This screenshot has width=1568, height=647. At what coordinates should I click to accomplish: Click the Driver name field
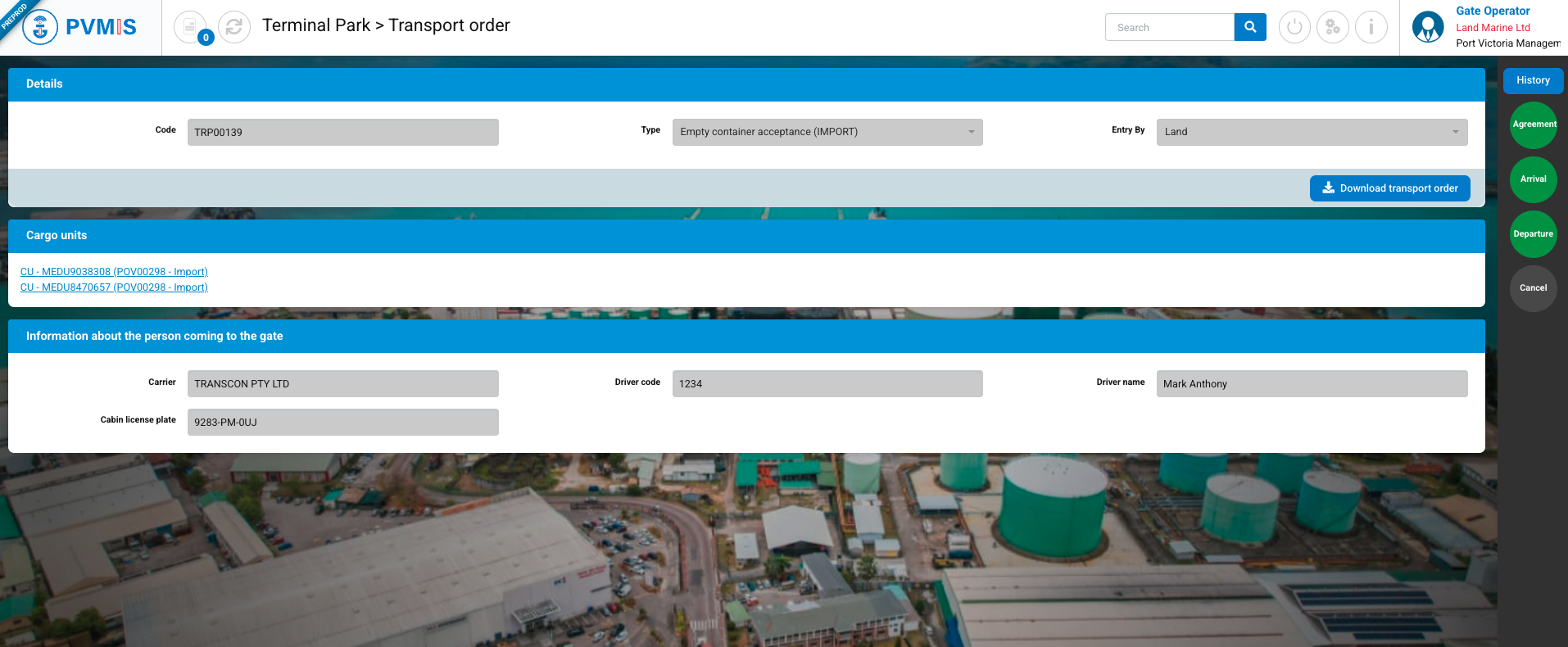click(x=1311, y=384)
